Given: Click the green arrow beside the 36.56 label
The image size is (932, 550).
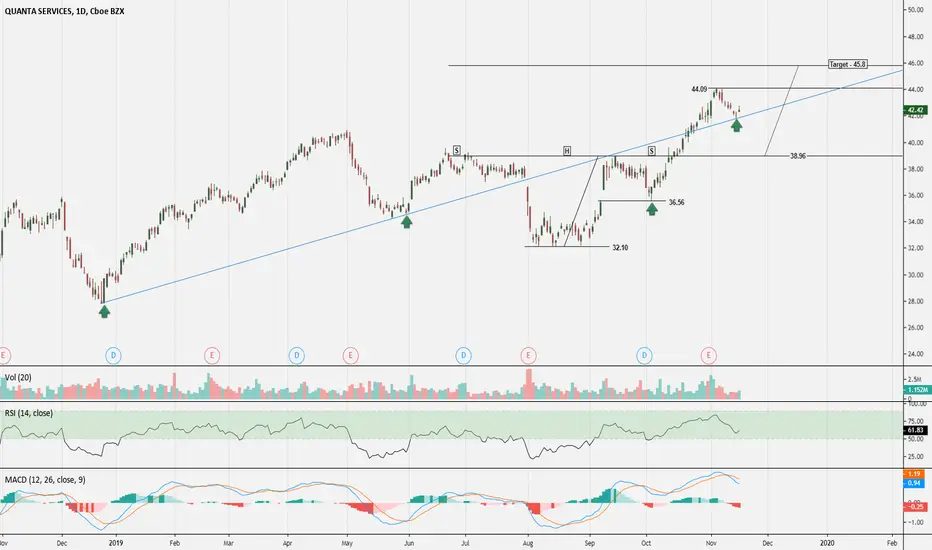Looking at the screenshot, I should click(x=652, y=209).
